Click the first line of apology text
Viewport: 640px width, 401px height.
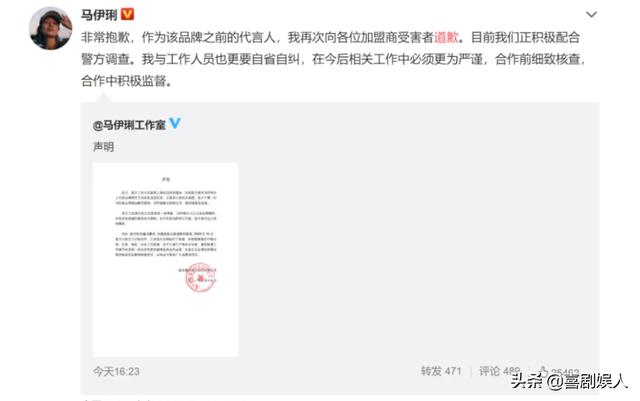[331, 38]
